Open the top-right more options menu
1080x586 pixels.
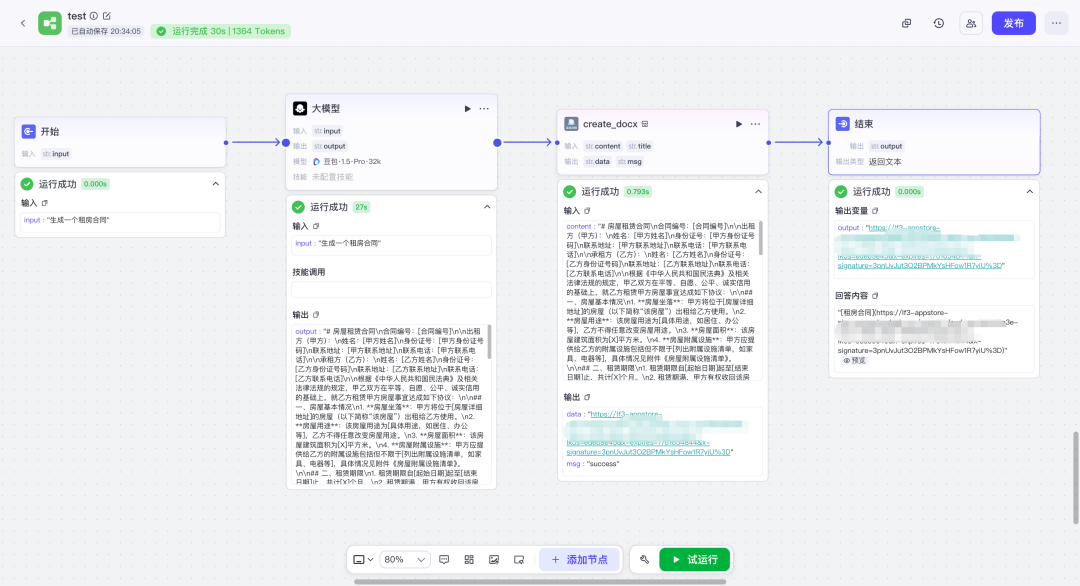[1056, 23]
